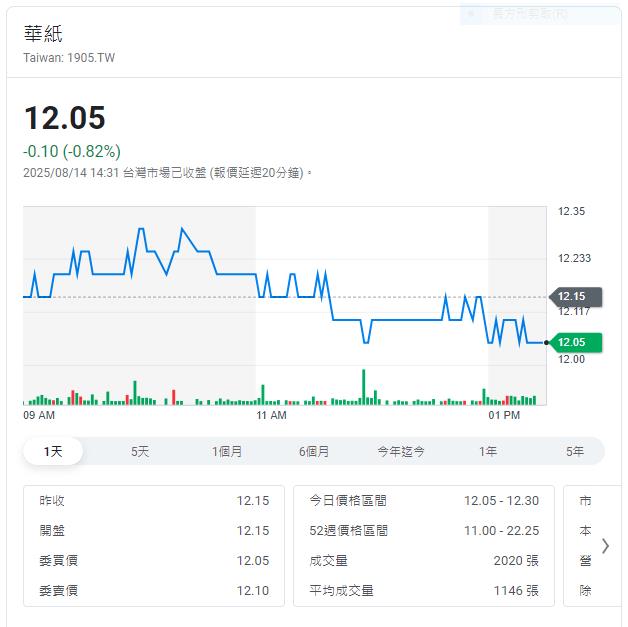
Task: Switch chart to 5天 range
Action: click(x=140, y=451)
